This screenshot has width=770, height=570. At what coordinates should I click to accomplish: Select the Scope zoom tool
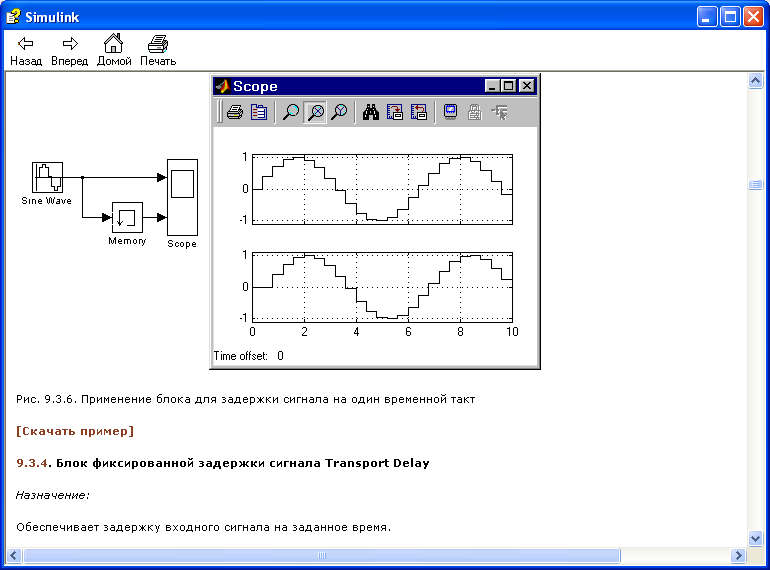[x=291, y=112]
